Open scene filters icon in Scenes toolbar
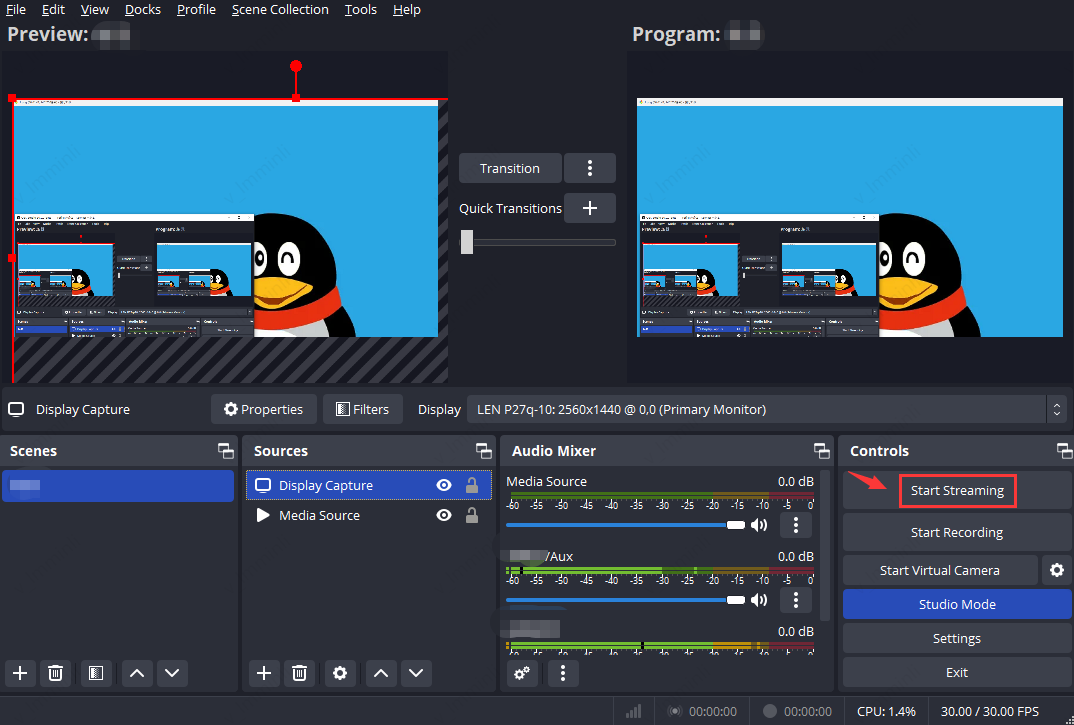 96,673
